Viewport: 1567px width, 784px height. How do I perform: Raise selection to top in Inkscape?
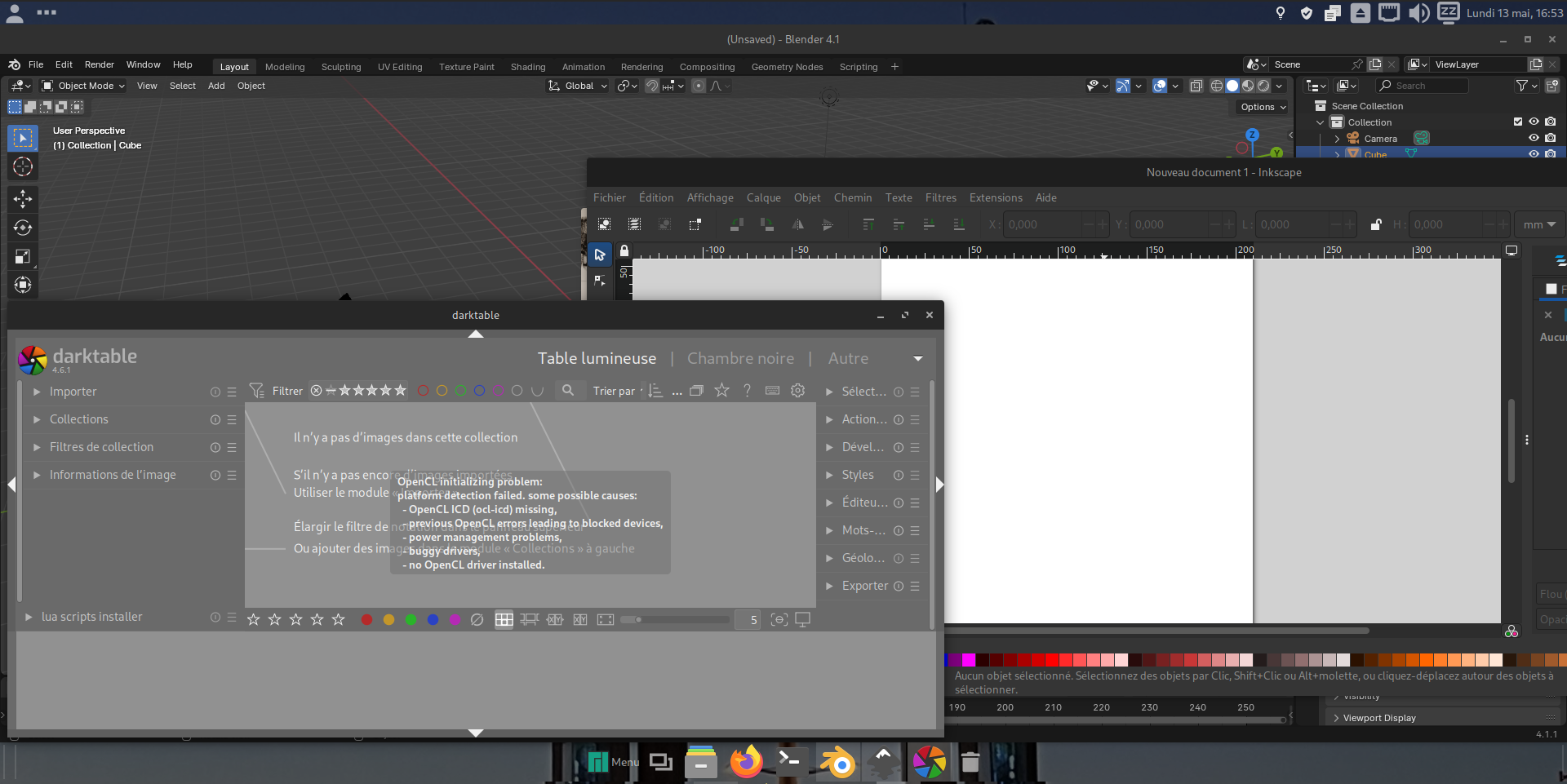[868, 224]
